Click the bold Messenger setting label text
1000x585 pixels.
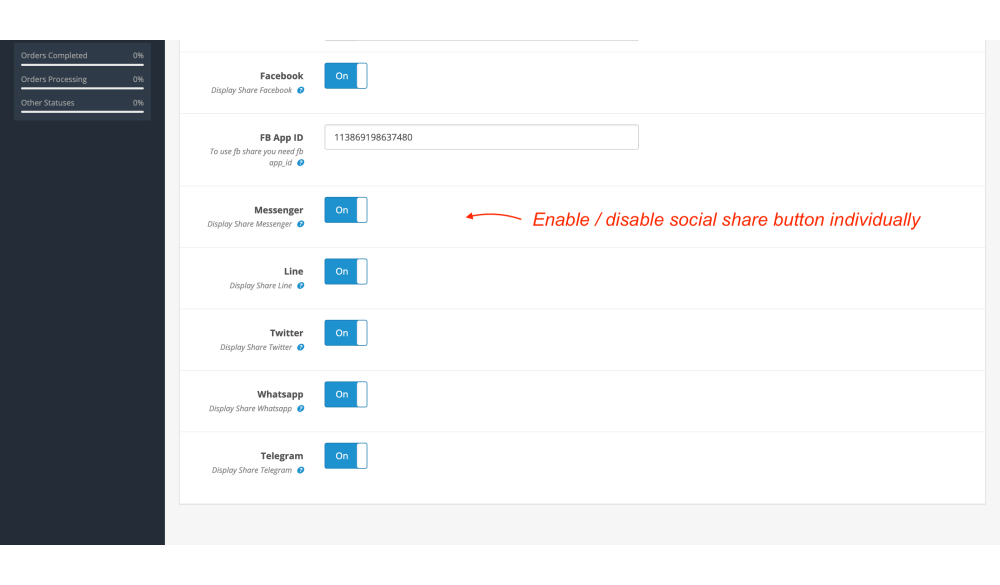tap(278, 210)
